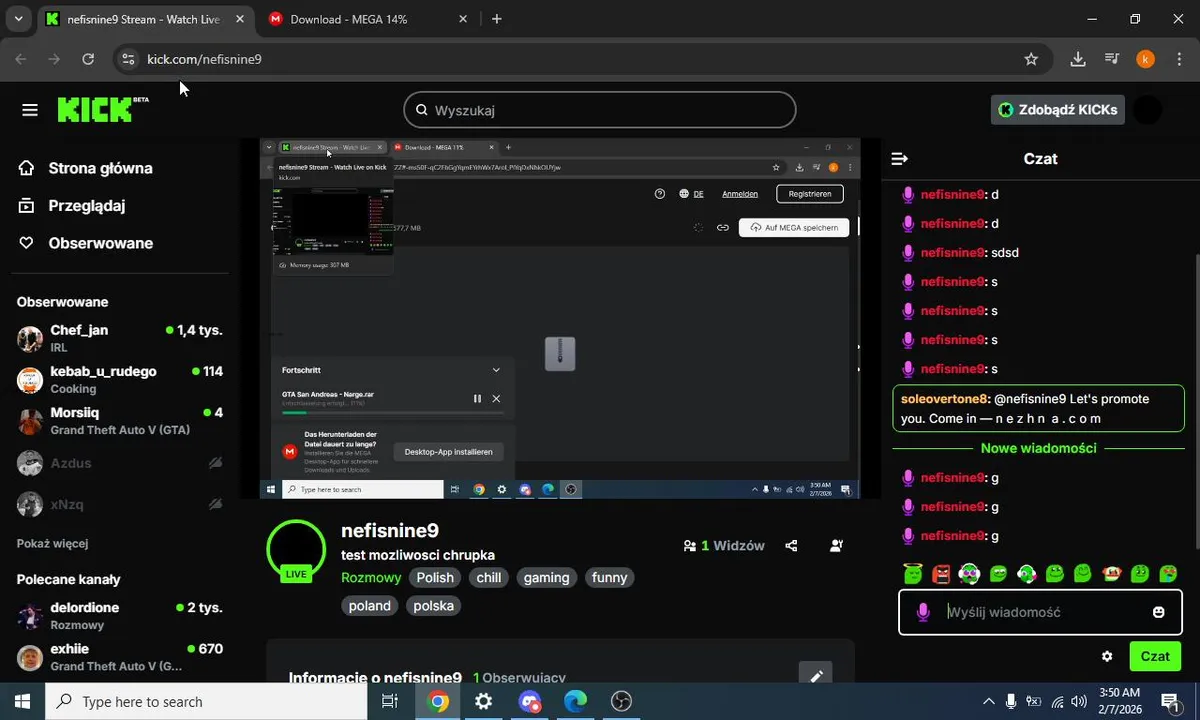Open offline channel Azdus
Image resolution: width=1200 pixels, height=720 pixels.
120,463
